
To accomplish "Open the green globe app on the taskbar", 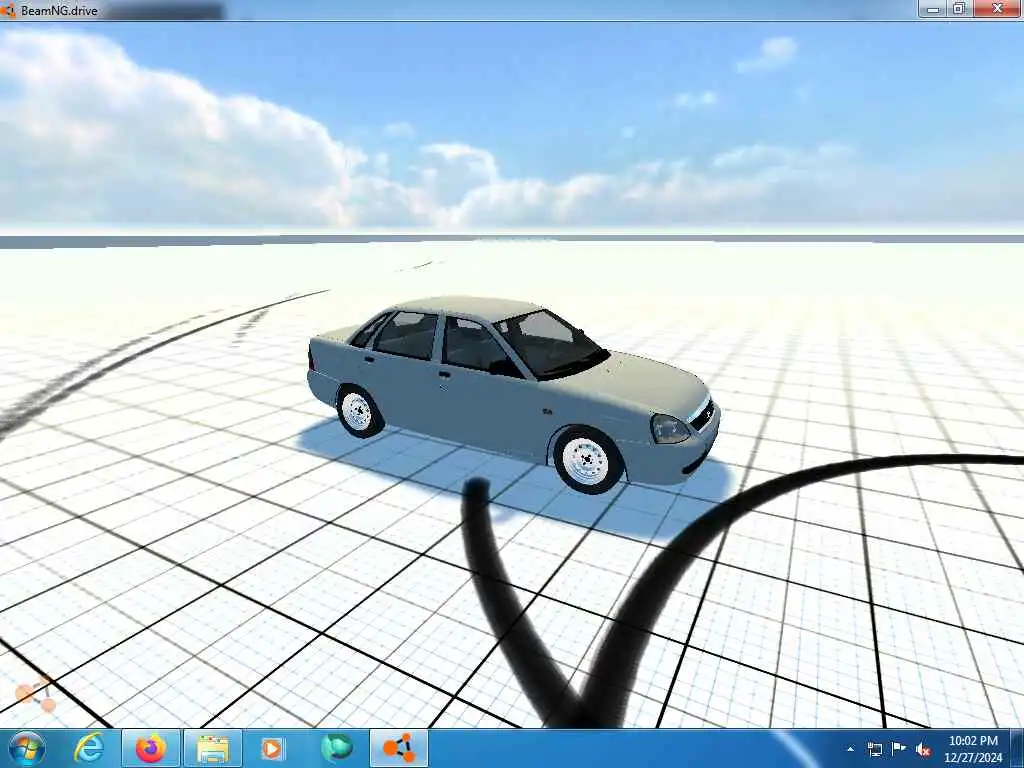I will click(x=337, y=748).
